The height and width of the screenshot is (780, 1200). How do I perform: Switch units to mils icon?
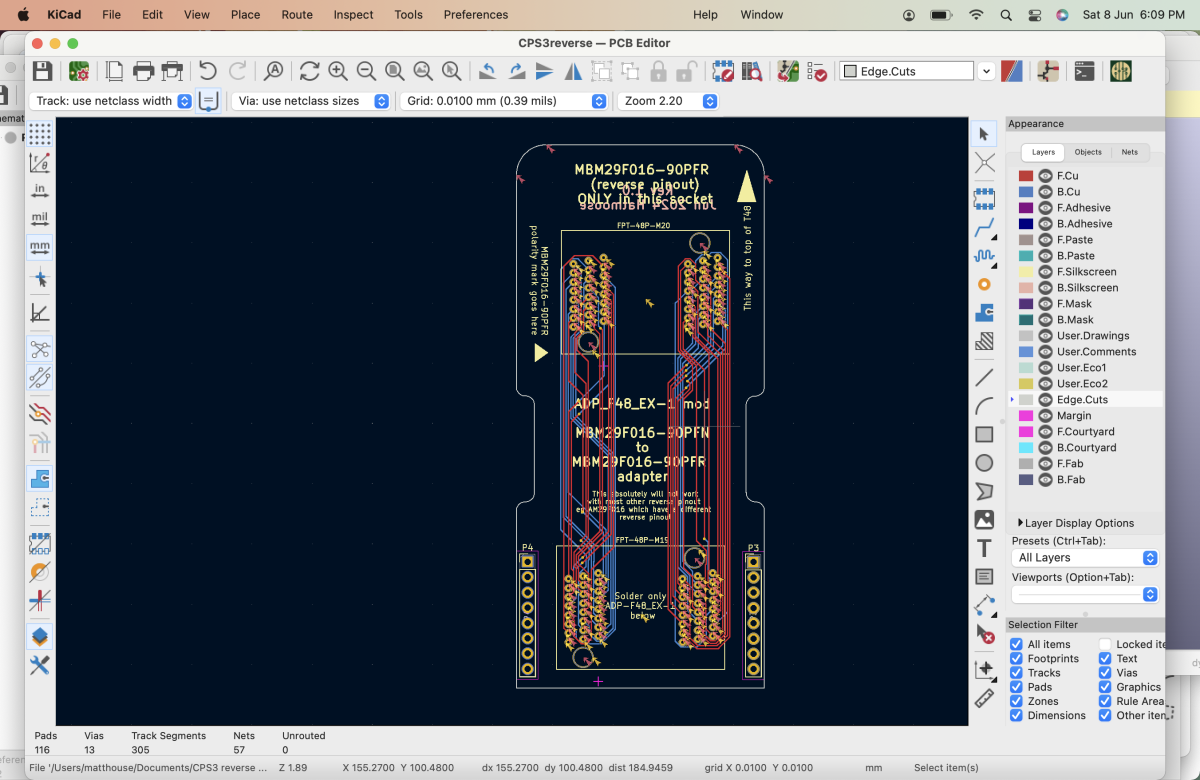click(40, 218)
